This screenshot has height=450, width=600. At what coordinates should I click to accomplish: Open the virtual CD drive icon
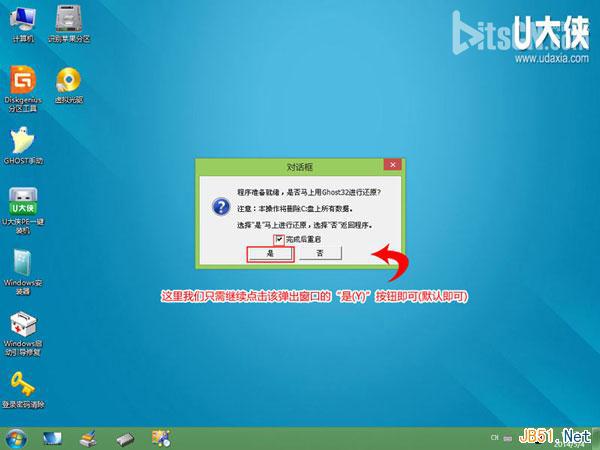(69, 85)
